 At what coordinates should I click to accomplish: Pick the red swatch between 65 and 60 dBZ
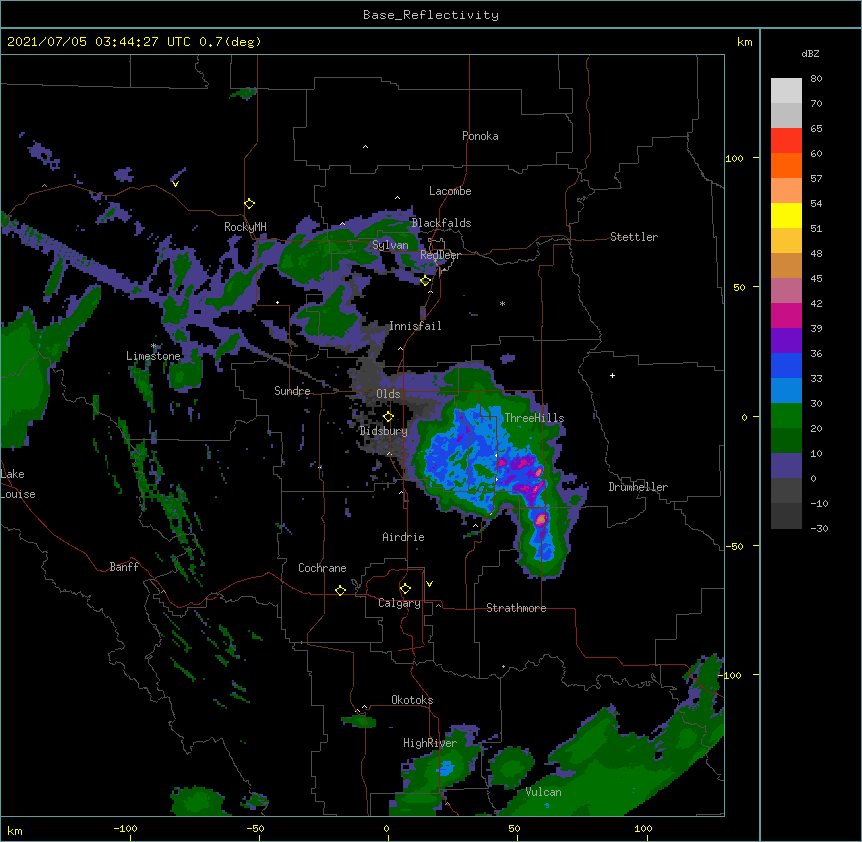point(786,140)
